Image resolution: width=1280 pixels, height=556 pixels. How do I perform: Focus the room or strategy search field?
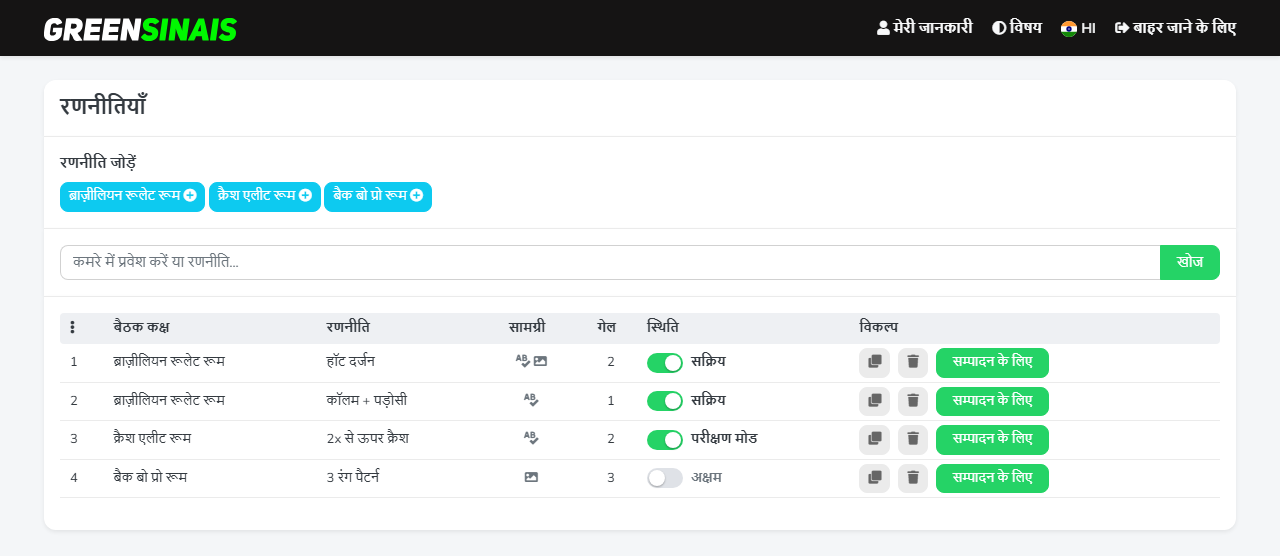(610, 262)
